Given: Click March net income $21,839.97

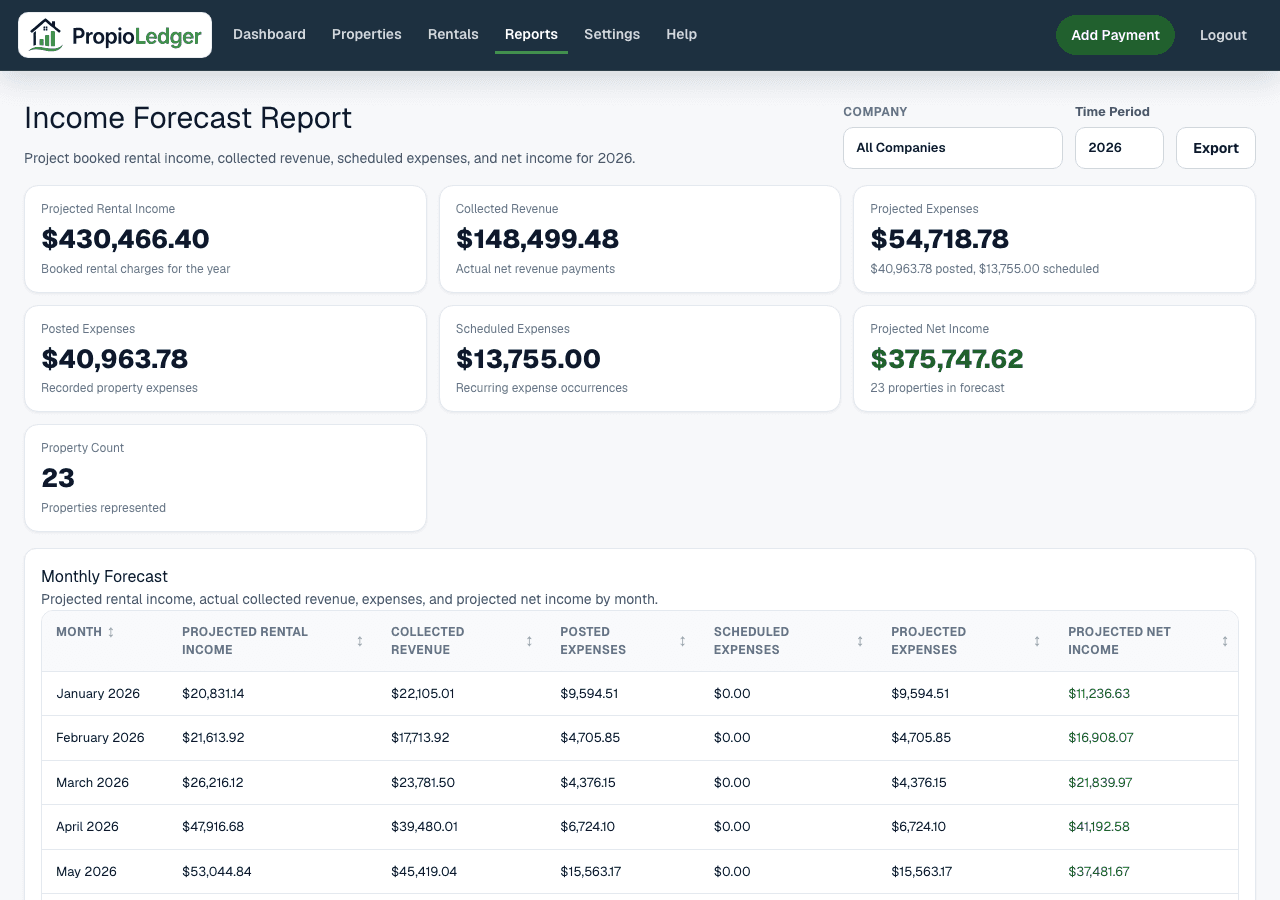Looking at the screenshot, I should (x=1100, y=783).
